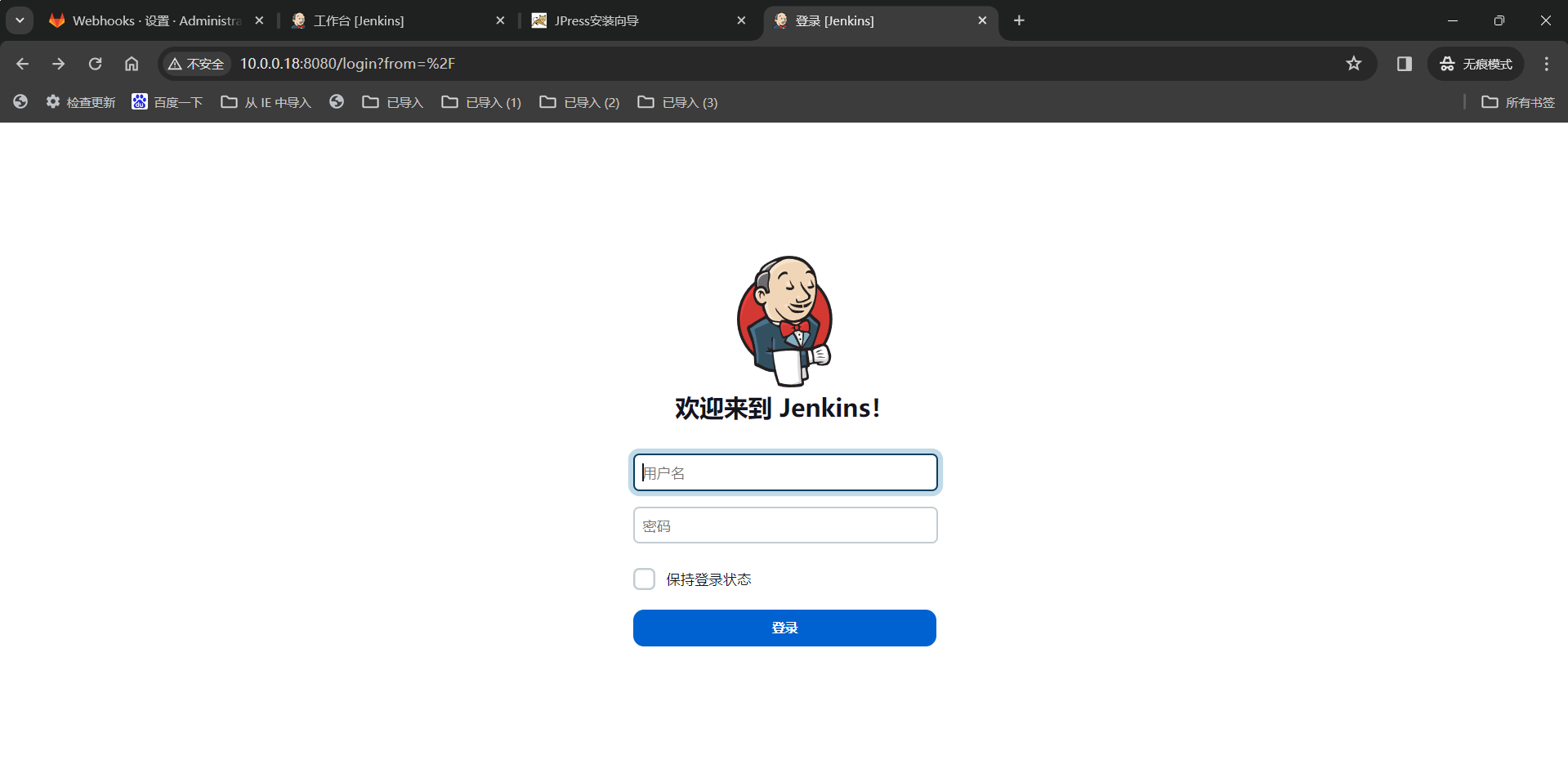Image resolution: width=1568 pixels, height=769 pixels.
Task: Click the 无痕模式 incognito indicator
Action: pos(1476,64)
